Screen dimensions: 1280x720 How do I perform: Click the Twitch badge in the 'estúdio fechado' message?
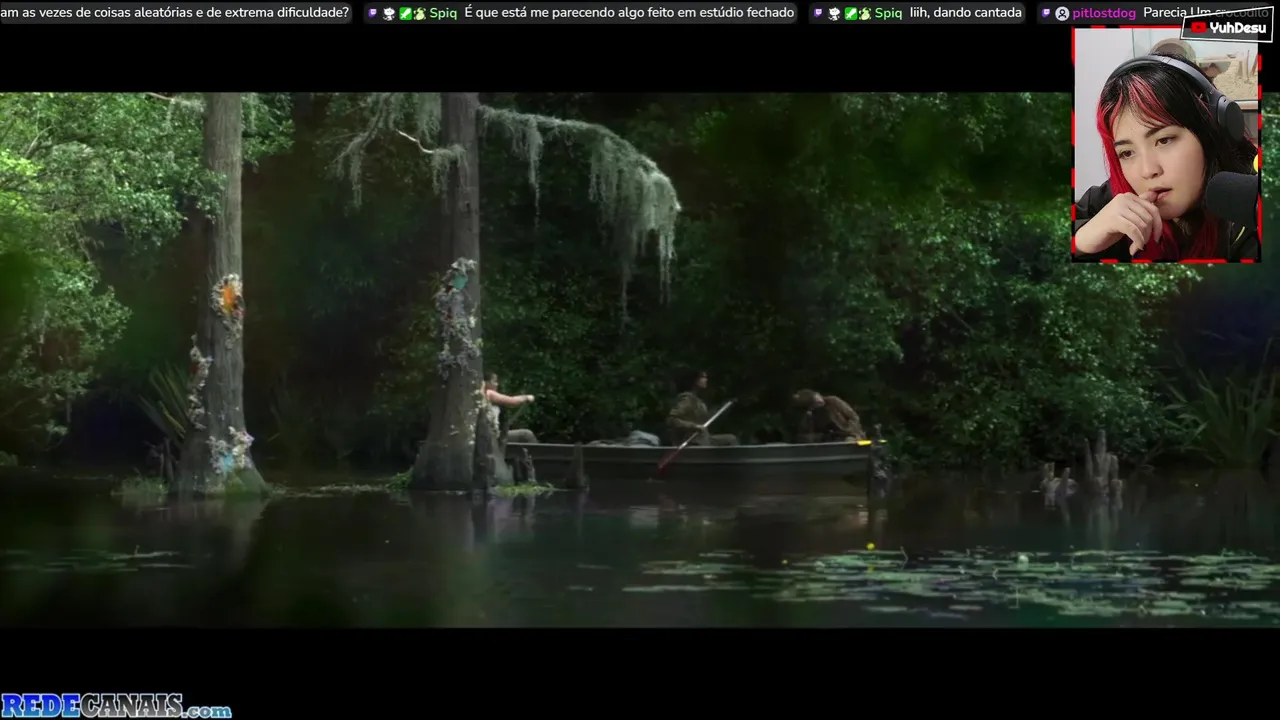click(372, 13)
